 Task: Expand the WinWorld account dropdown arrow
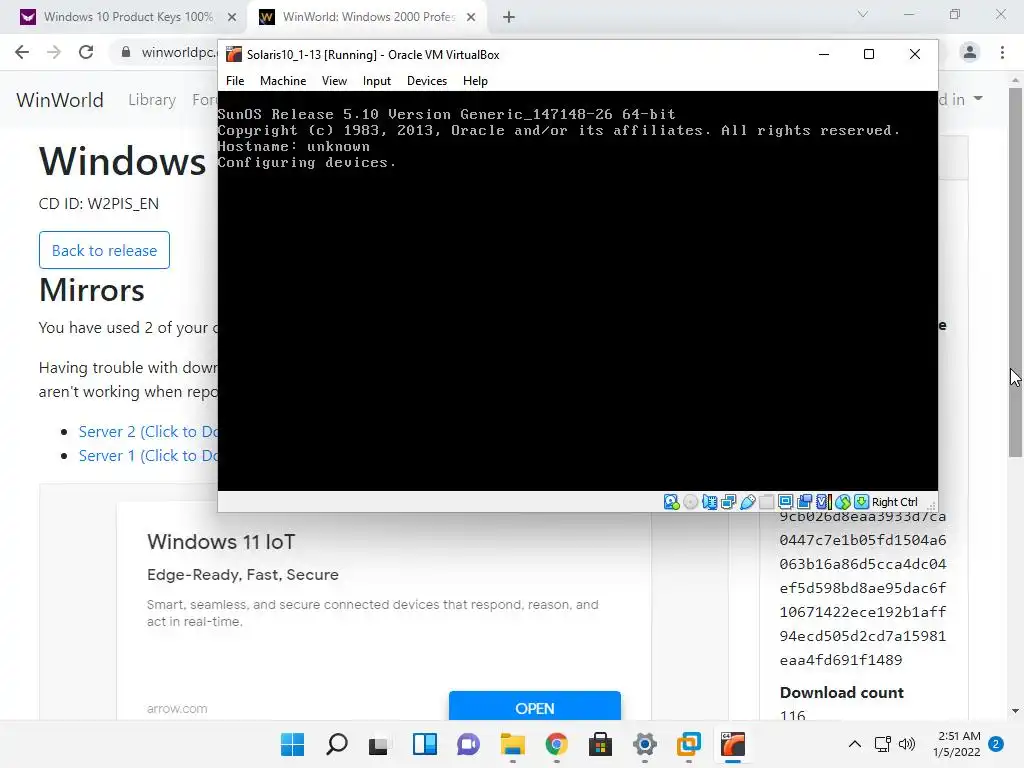click(978, 99)
